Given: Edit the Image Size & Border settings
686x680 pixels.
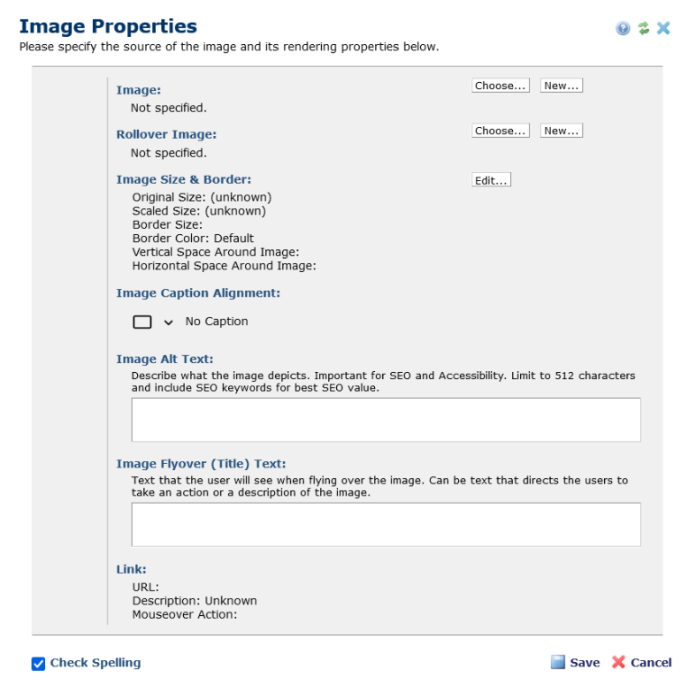Looking at the screenshot, I should [x=491, y=180].
